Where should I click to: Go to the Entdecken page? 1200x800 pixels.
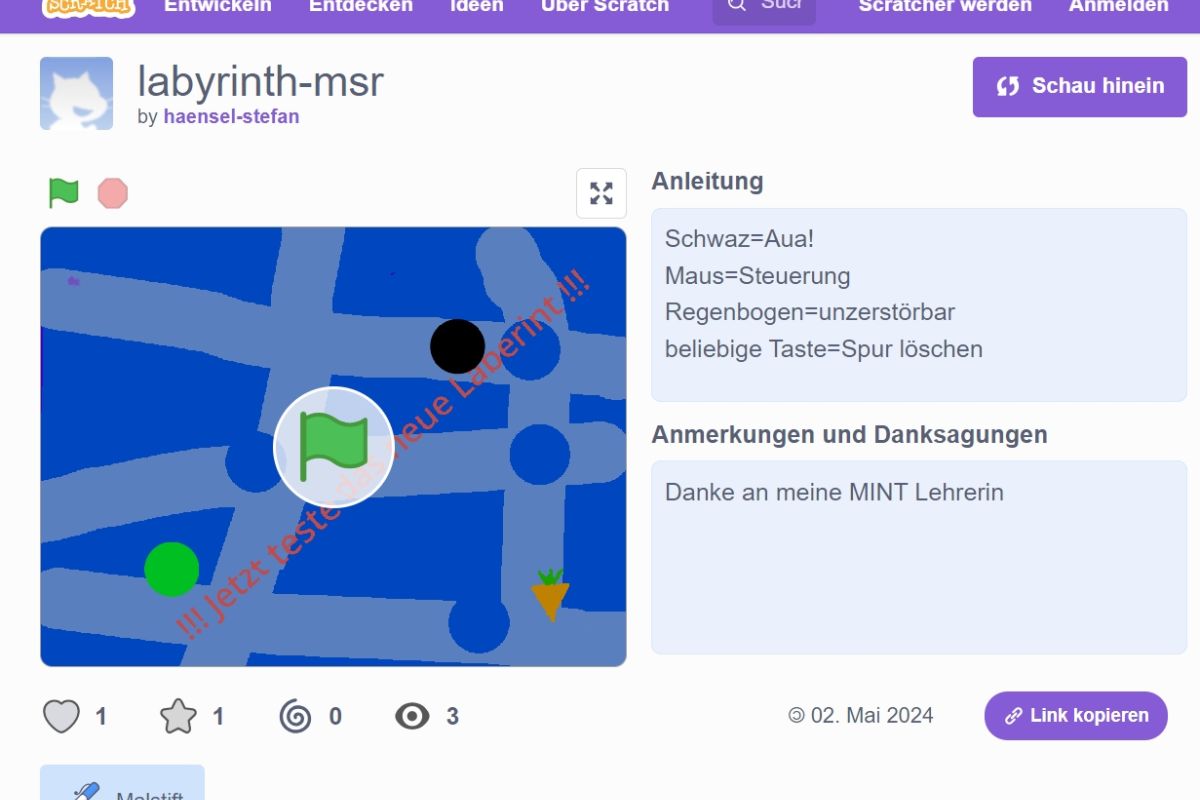[x=360, y=7]
